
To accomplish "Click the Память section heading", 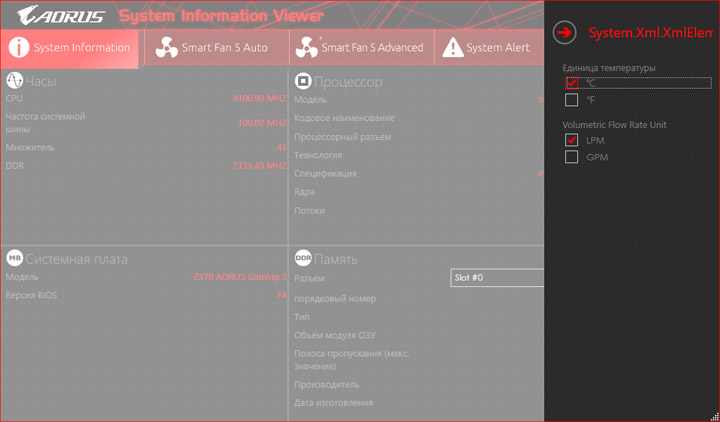I will click(336, 259).
